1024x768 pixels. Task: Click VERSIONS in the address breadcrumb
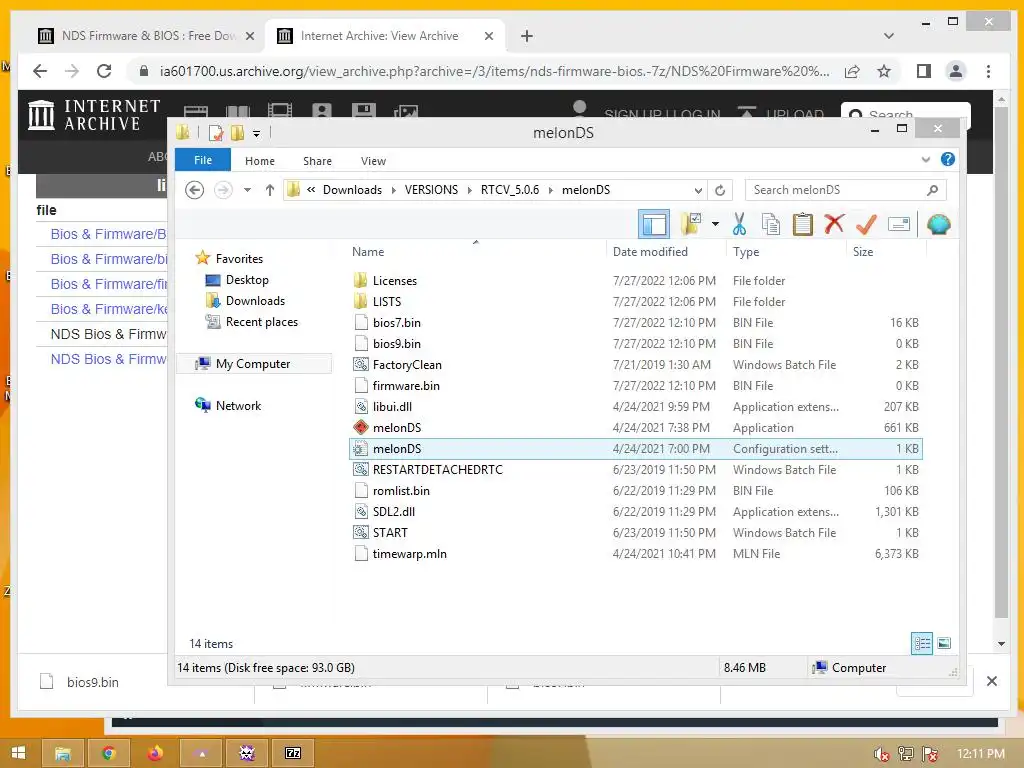tap(431, 190)
